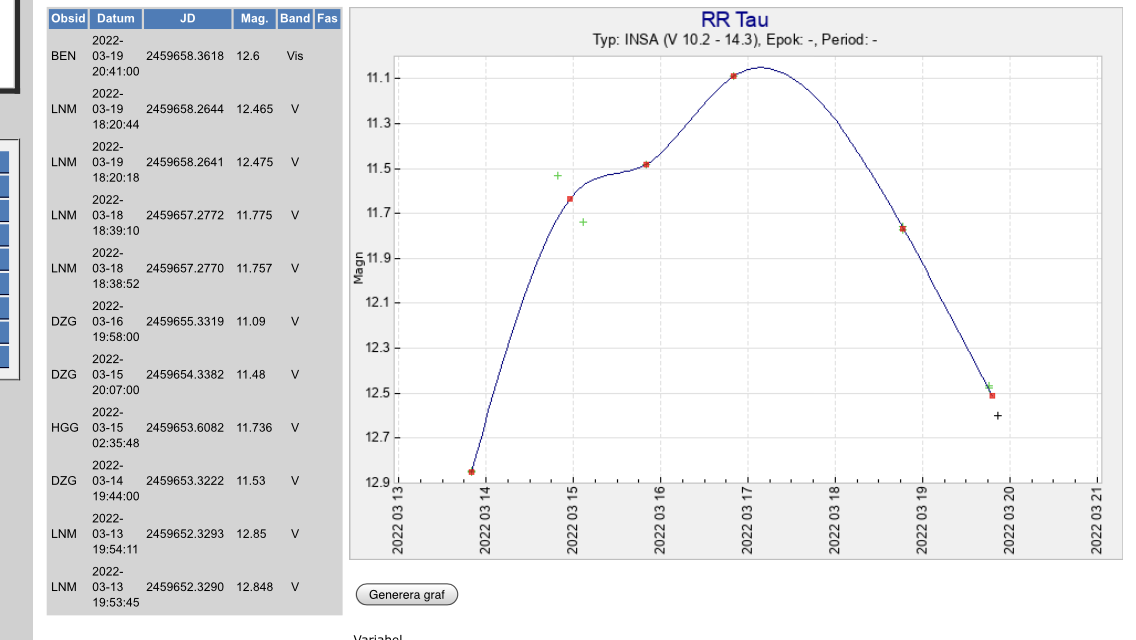Click the black plus marker near magnitude 12.6
The image size is (1136, 640).
(998, 416)
